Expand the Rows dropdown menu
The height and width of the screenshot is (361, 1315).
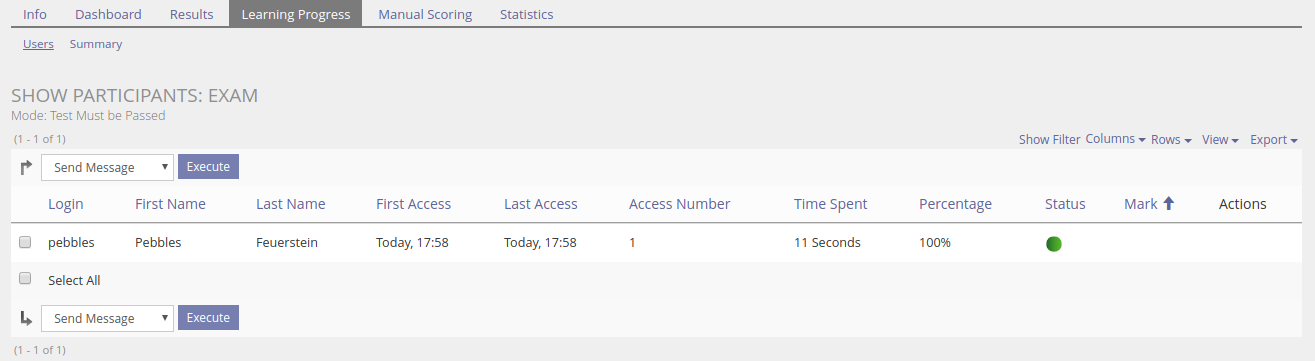(1171, 140)
